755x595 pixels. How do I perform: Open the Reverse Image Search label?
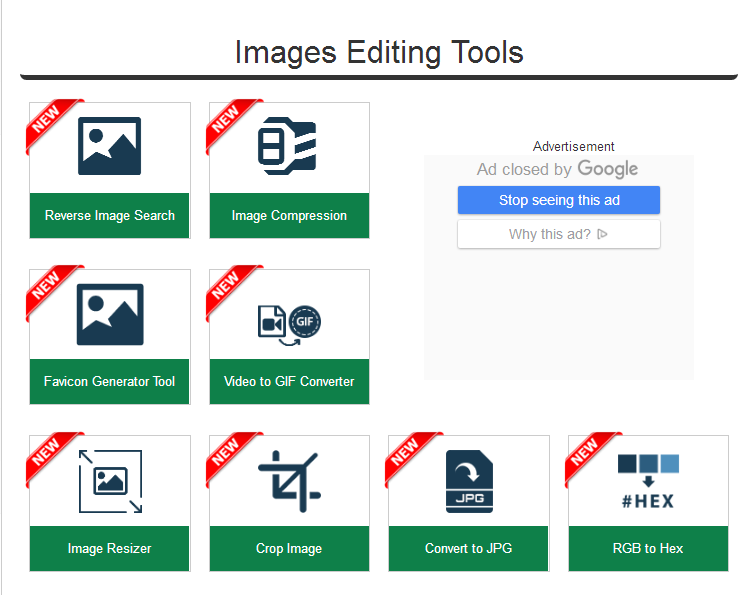pos(109,216)
